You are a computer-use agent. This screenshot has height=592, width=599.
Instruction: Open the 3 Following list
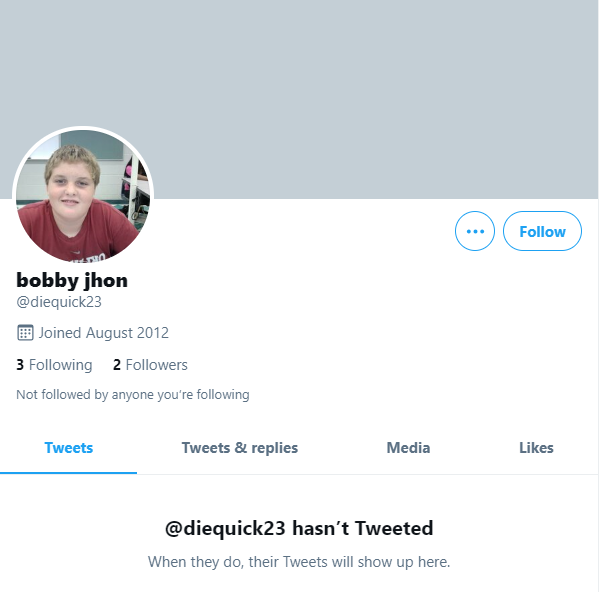coord(54,365)
